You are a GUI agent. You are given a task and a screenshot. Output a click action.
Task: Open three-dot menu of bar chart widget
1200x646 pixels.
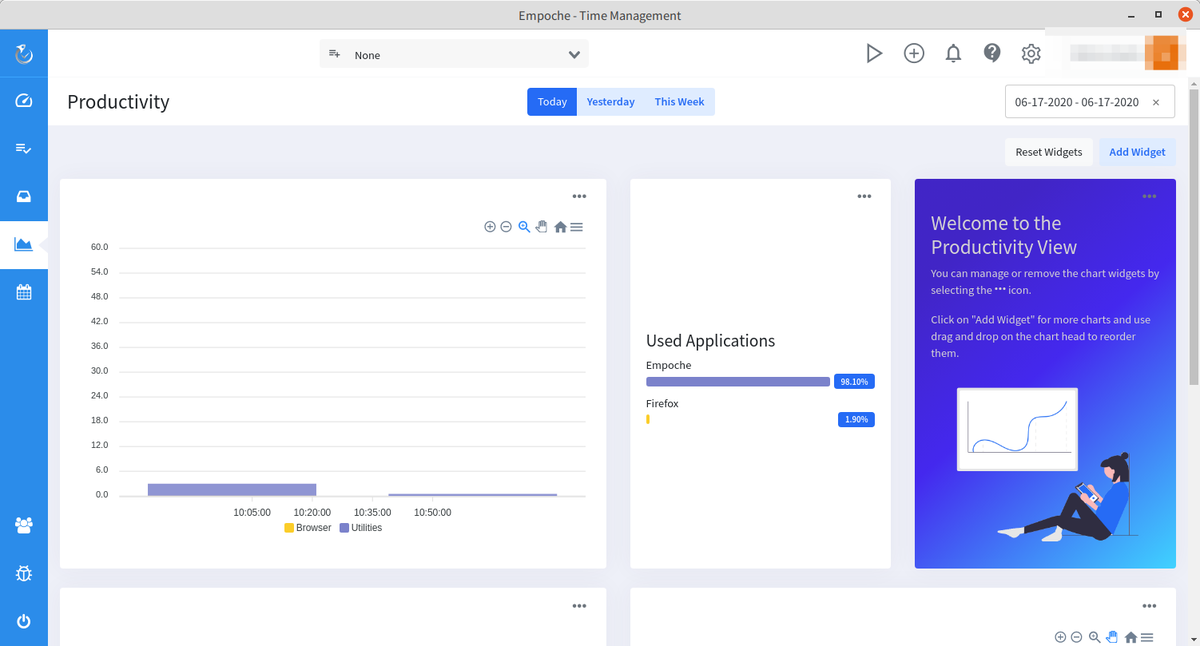click(579, 197)
